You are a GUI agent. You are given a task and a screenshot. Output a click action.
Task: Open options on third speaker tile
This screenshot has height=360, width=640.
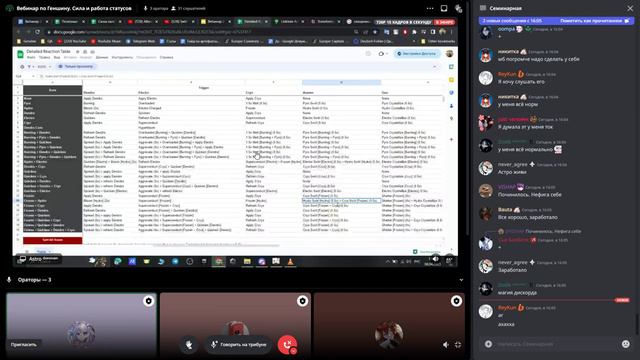456,301
